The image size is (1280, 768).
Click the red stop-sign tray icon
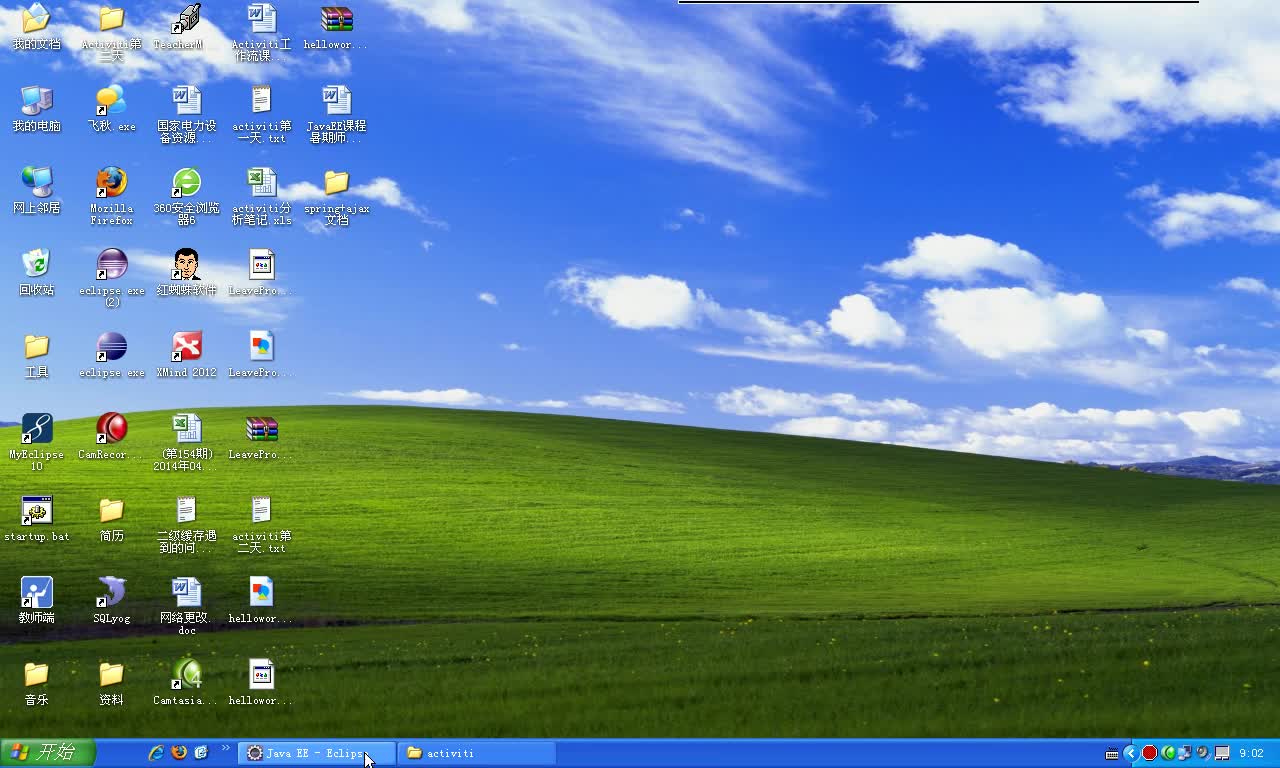[1149, 753]
